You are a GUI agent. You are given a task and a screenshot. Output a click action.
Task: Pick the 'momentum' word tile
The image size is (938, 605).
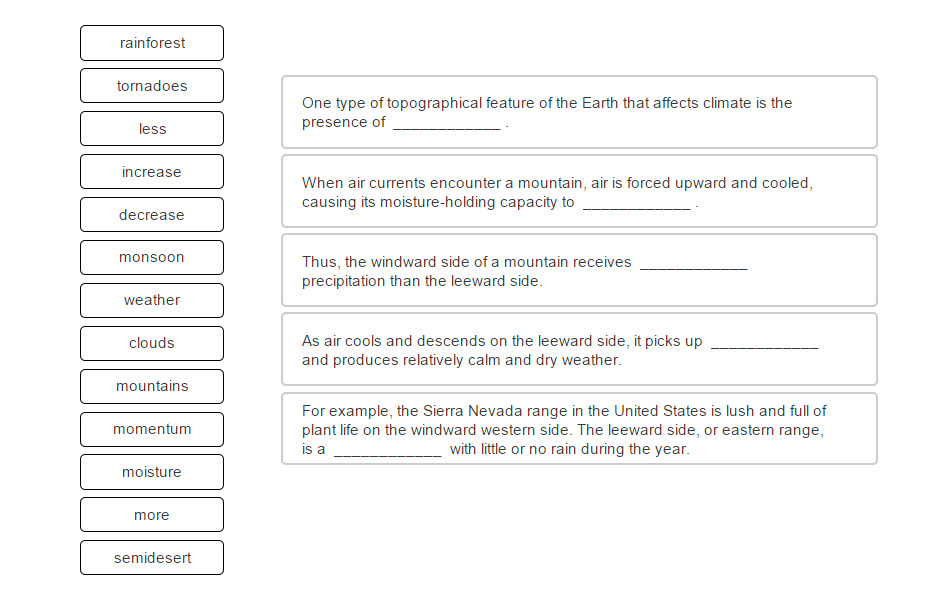[x=152, y=429]
